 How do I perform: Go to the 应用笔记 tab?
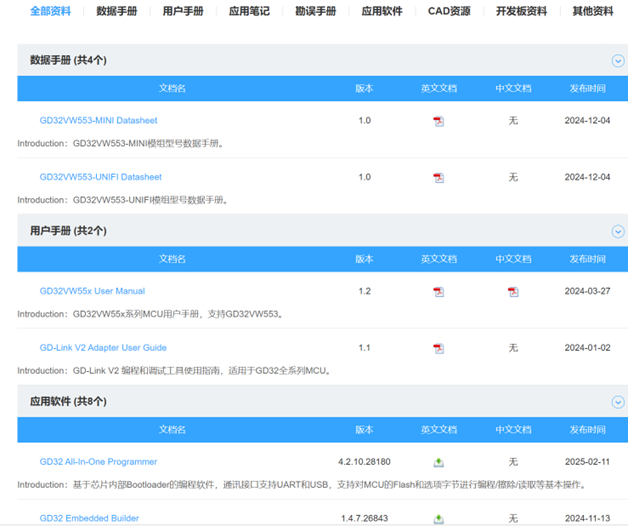point(249,12)
